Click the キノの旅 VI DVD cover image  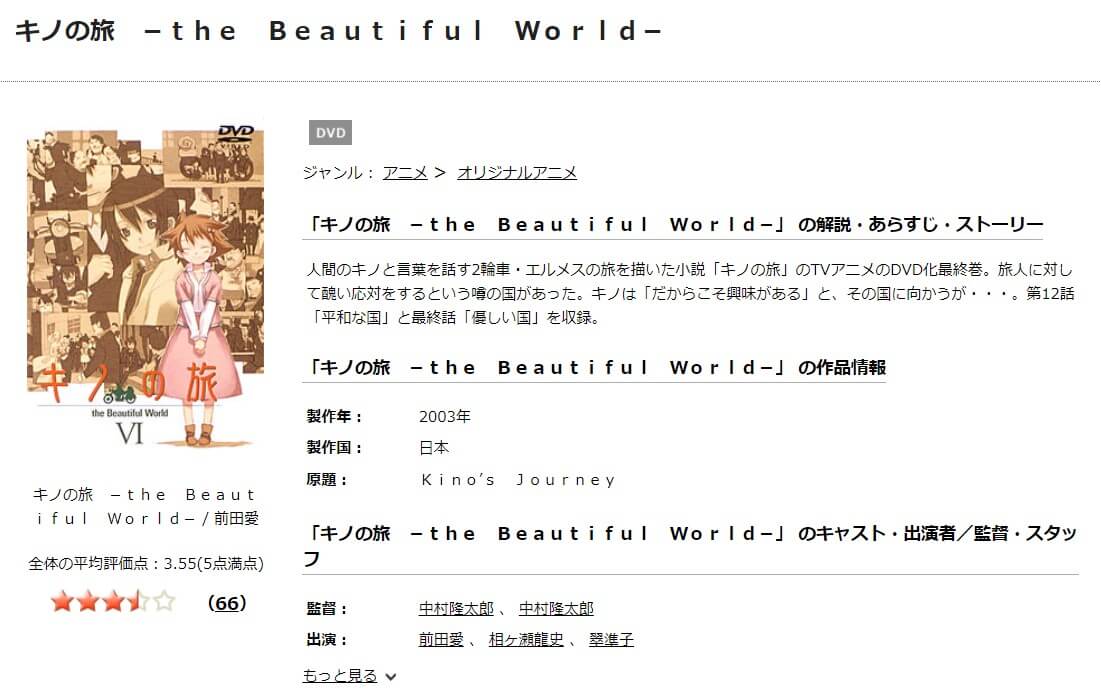pyautogui.click(x=145, y=286)
